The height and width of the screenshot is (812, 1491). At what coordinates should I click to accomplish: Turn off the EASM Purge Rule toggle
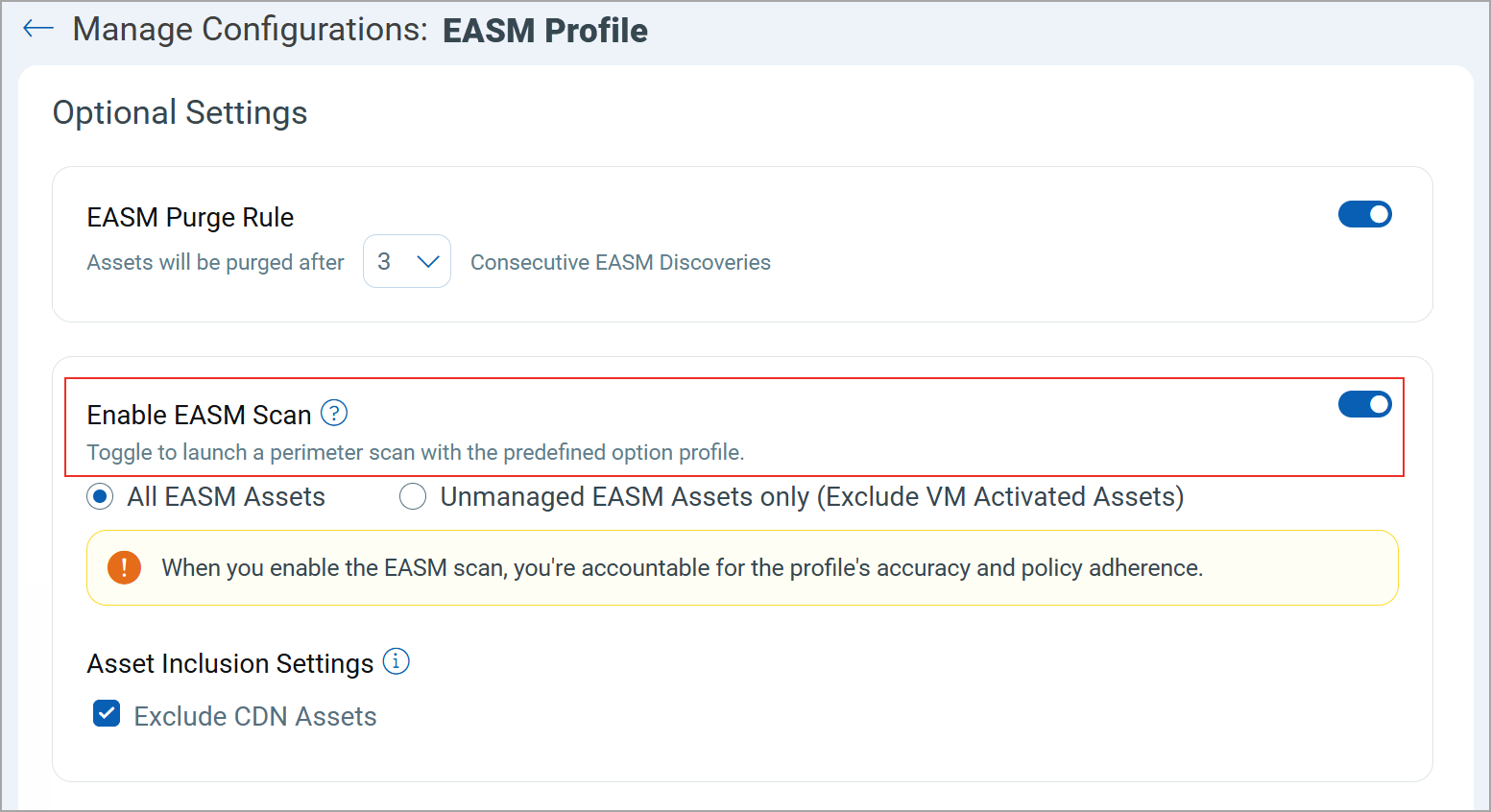point(1364,214)
